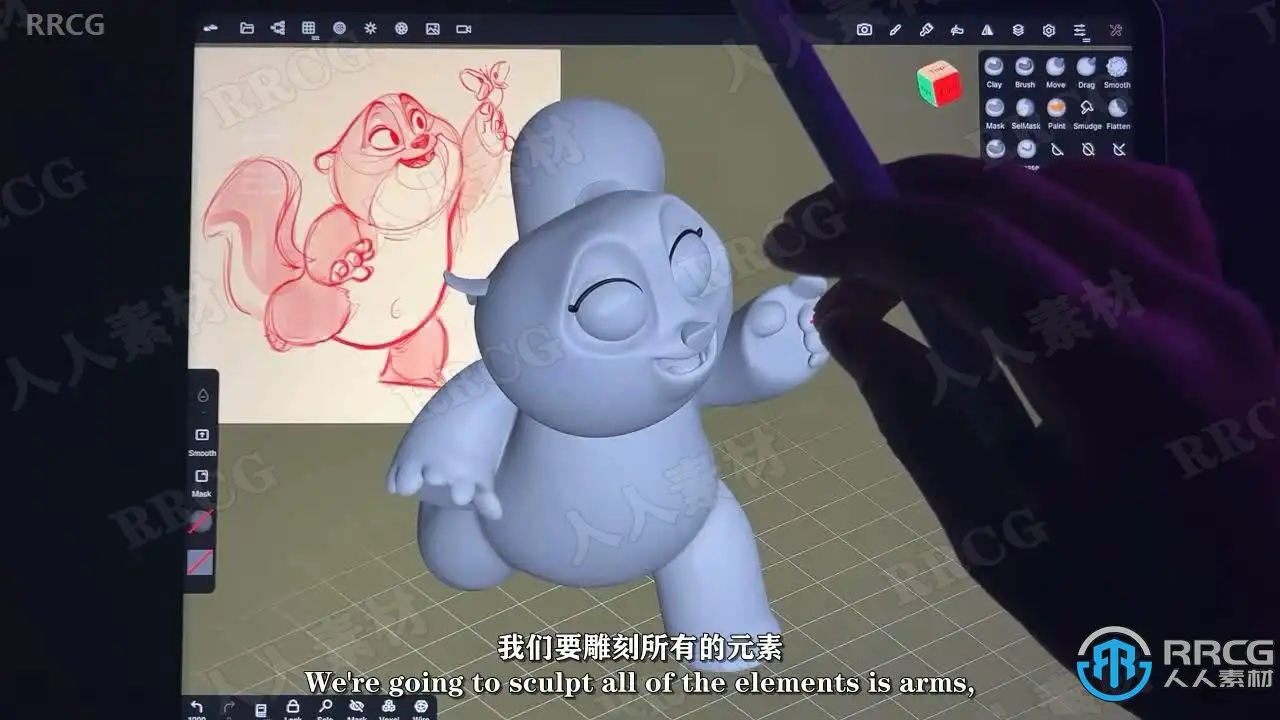Open the video camera menu
The width and height of the screenshot is (1280, 720).
[x=464, y=29]
